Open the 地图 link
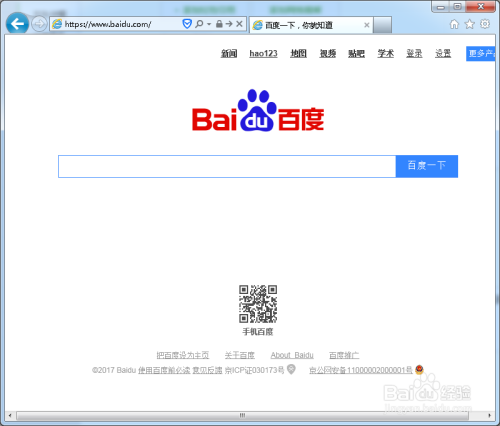 pos(298,53)
